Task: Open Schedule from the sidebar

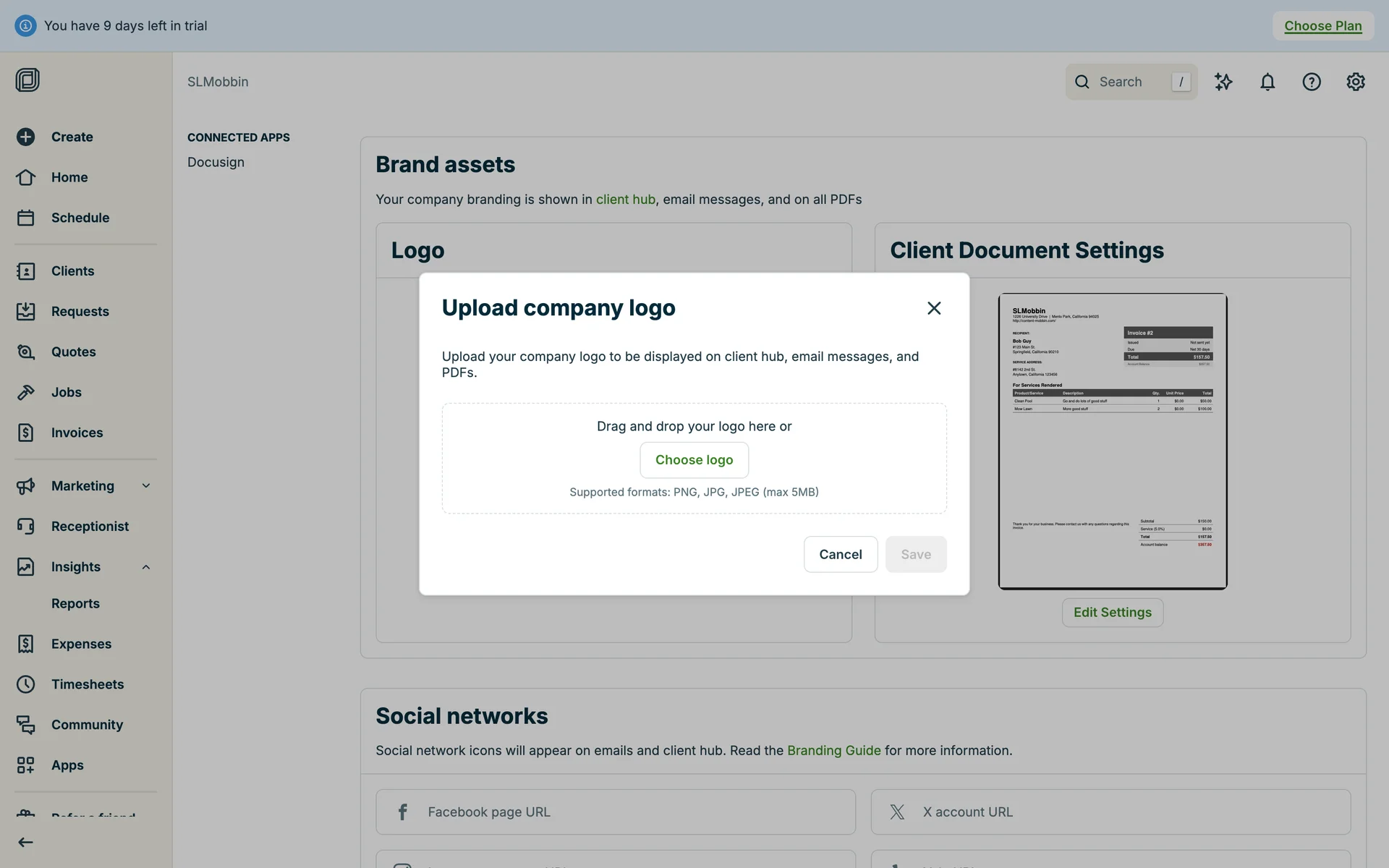Action: pyautogui.click(x=80, y=218)
